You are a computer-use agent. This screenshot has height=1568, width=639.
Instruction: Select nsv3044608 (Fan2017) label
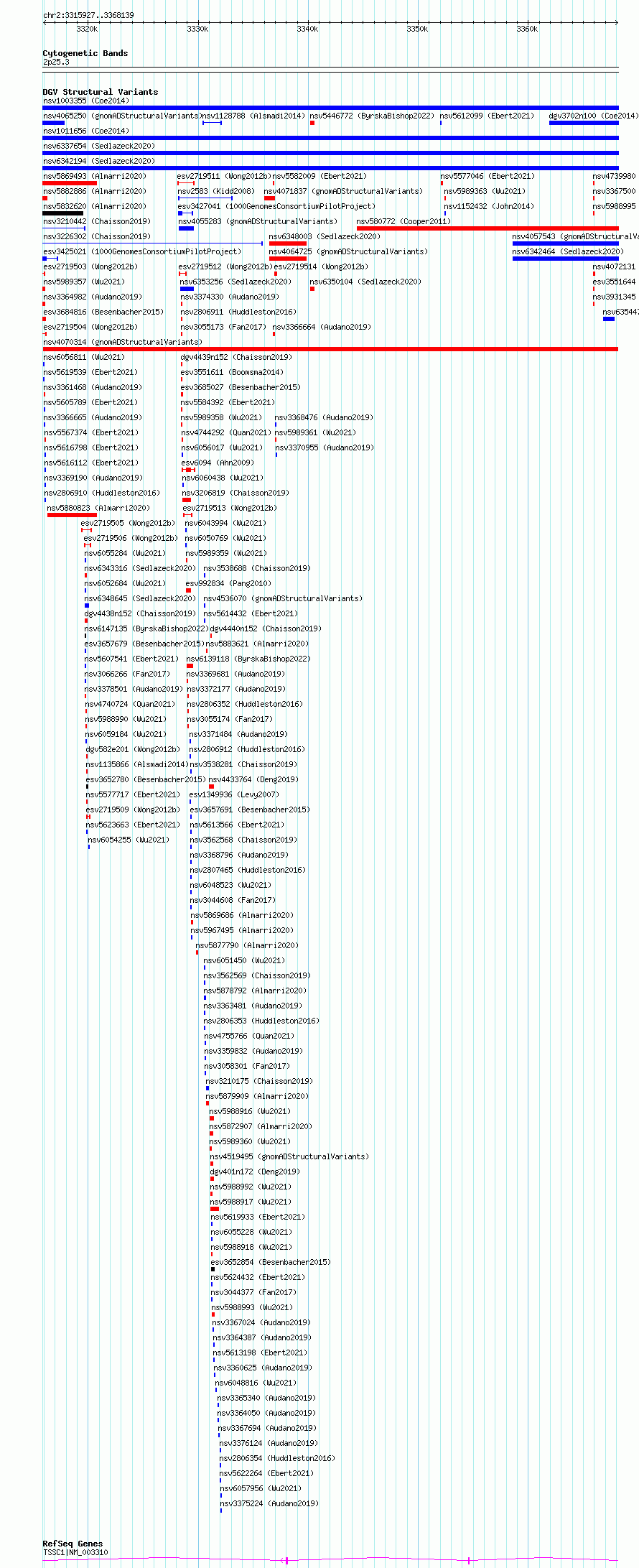coord(233,900)
